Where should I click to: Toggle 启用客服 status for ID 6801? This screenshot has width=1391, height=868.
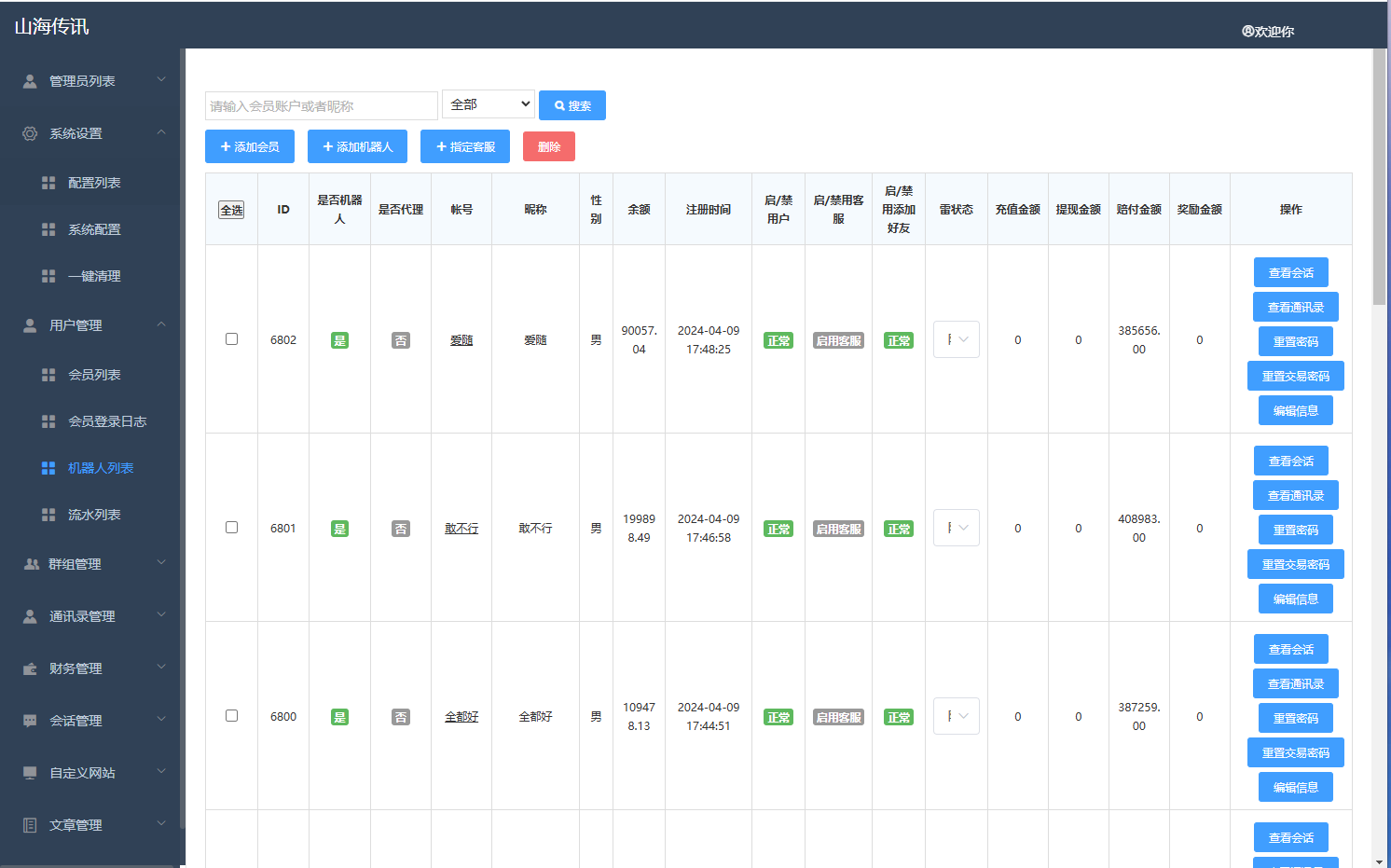pos(838,529)
